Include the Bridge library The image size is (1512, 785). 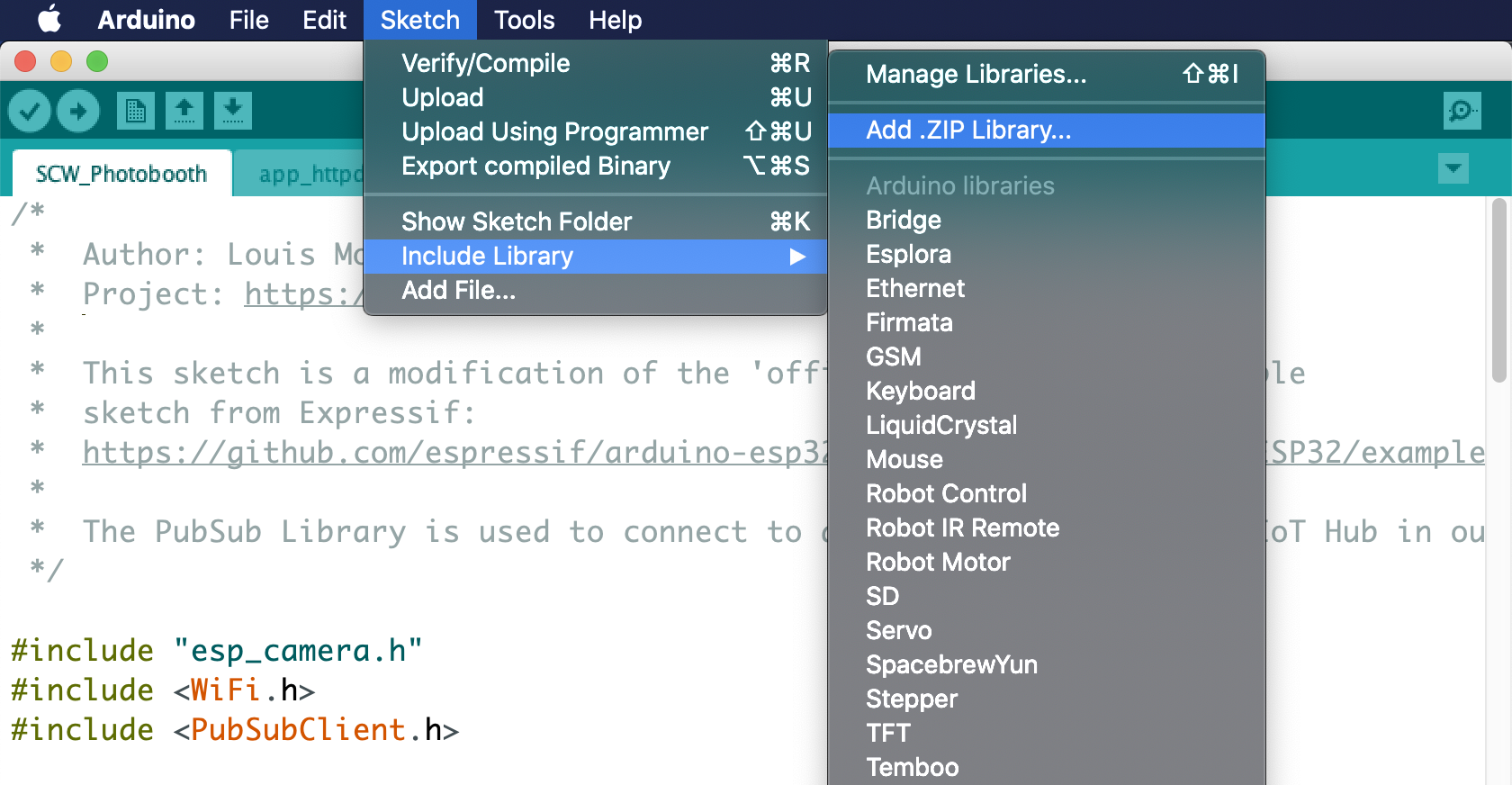coord(1047,220)
